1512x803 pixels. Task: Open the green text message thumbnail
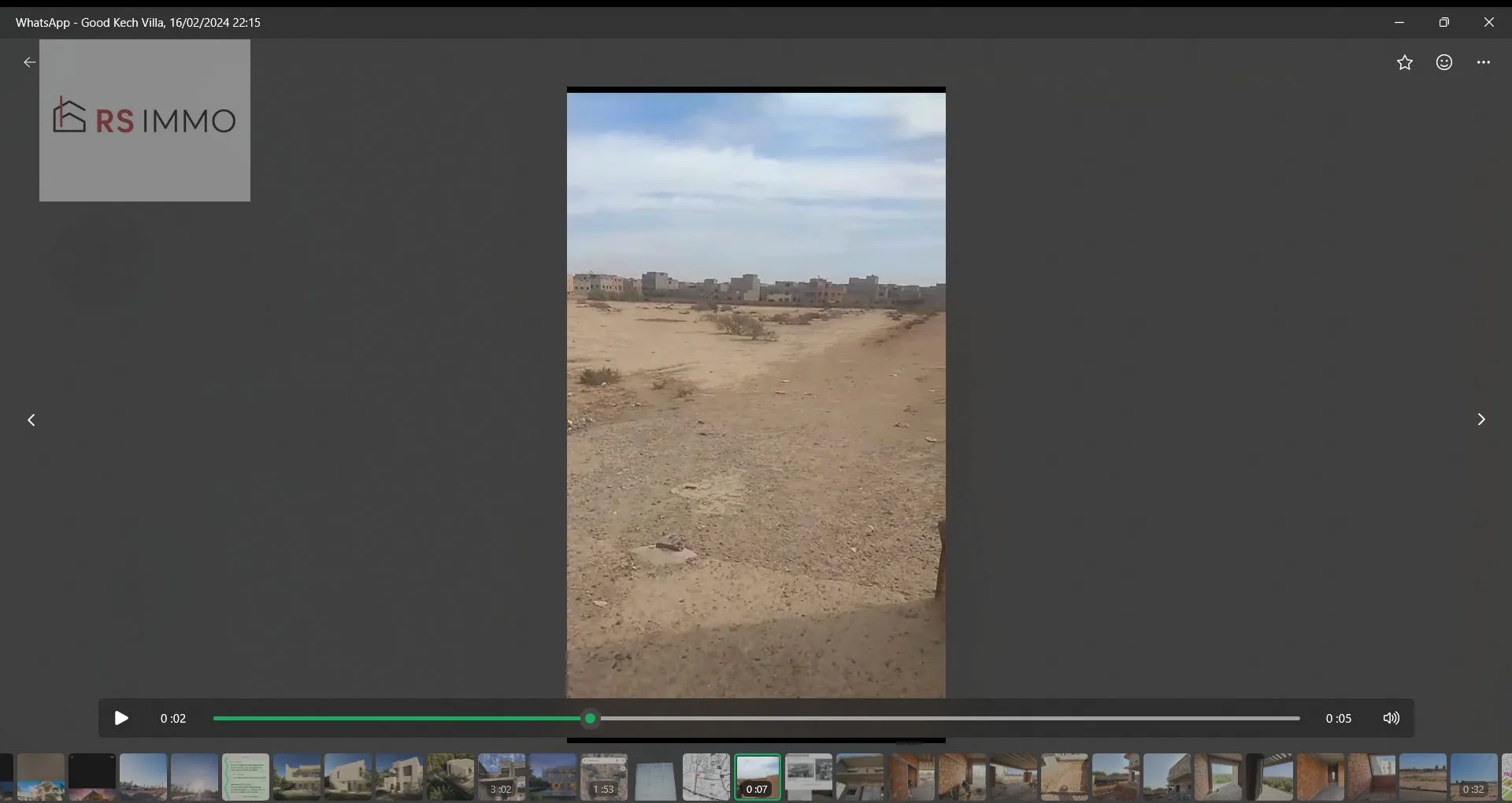click(x=246, y=777)
